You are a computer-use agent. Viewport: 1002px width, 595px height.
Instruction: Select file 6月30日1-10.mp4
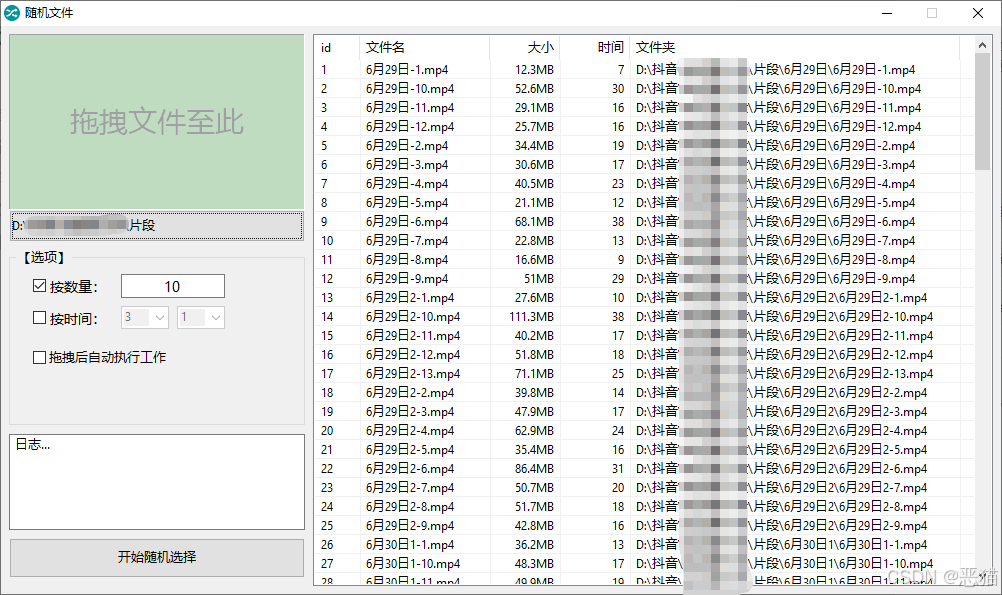pyautogui.click(x=413, y=564)
